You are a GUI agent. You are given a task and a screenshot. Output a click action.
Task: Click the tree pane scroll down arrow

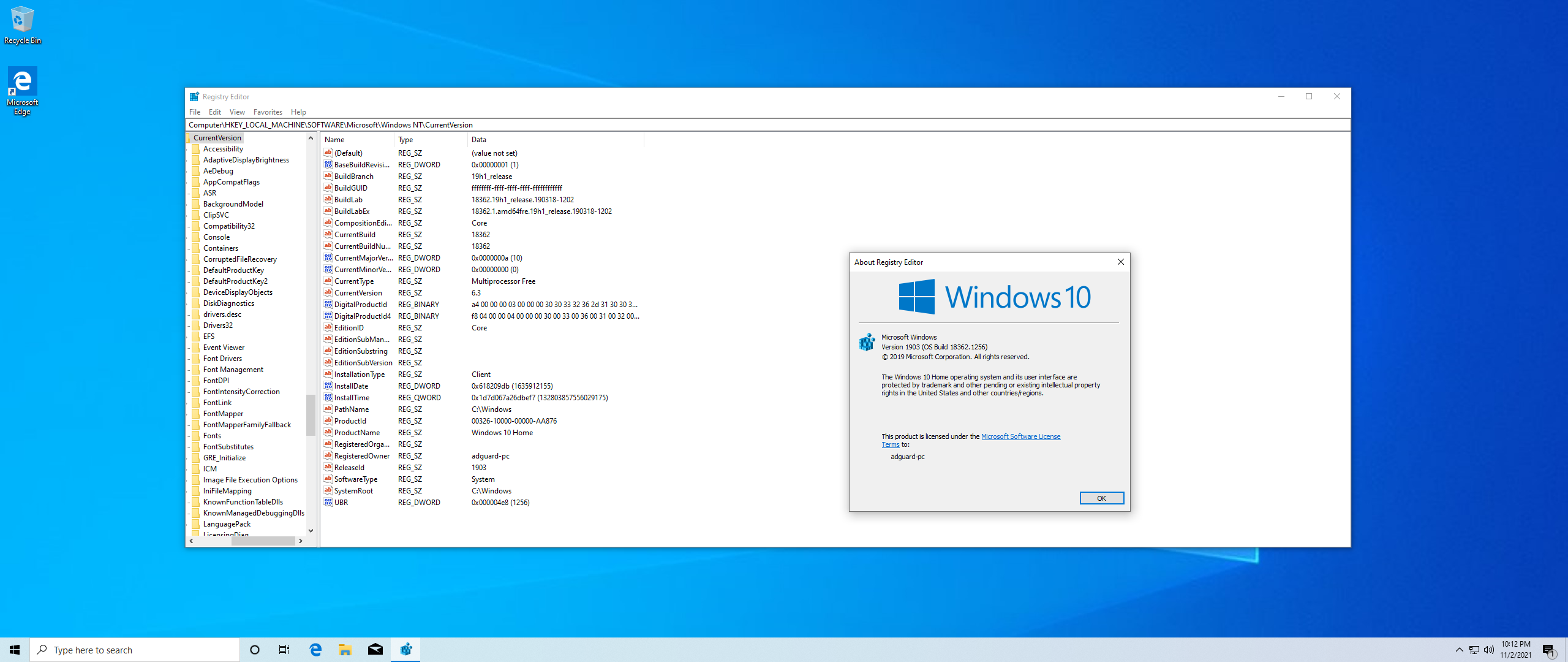click(x=311, y=531)
